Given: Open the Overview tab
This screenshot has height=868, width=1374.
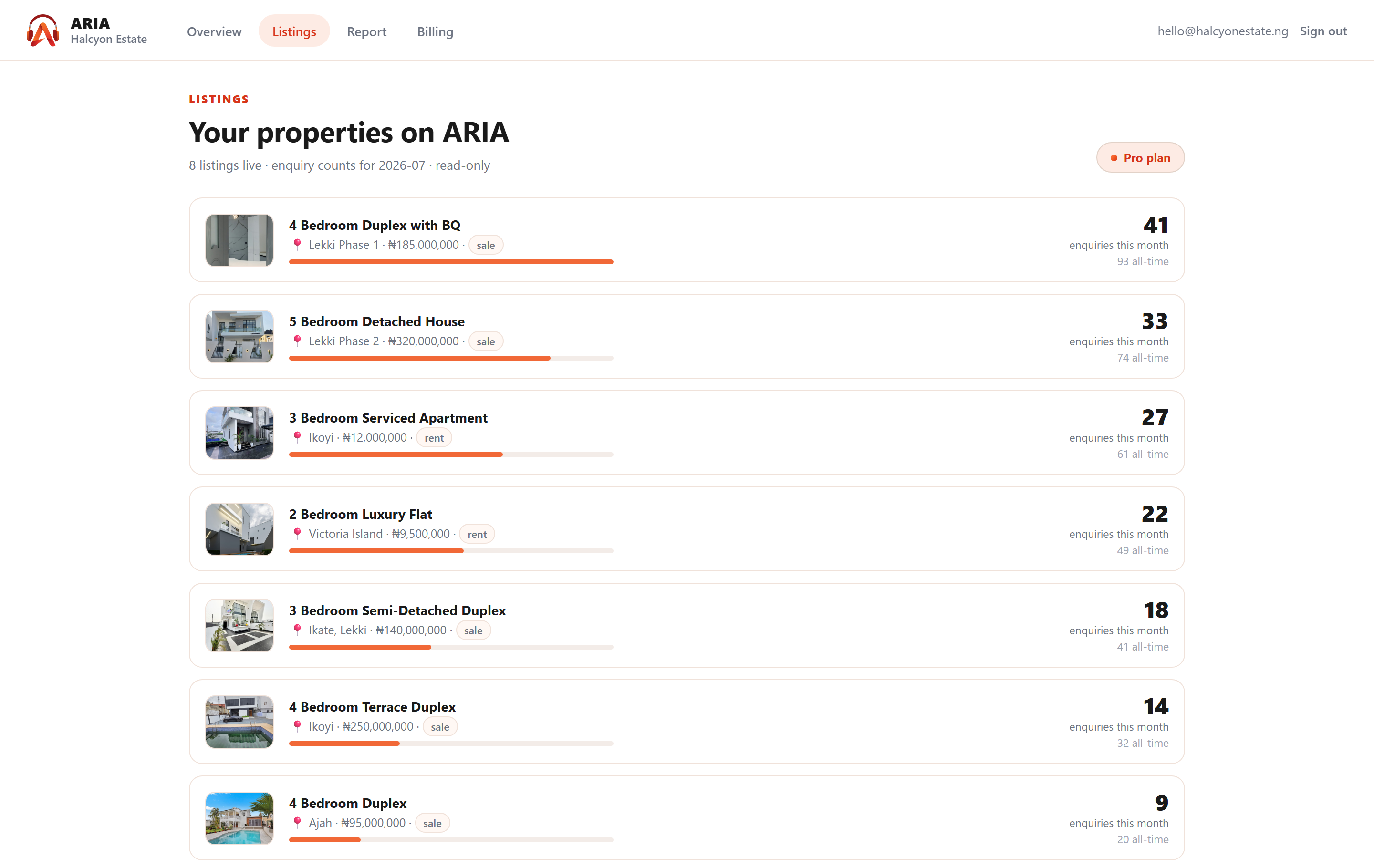Looking at the screenshot, I should [x=214, y=31].
